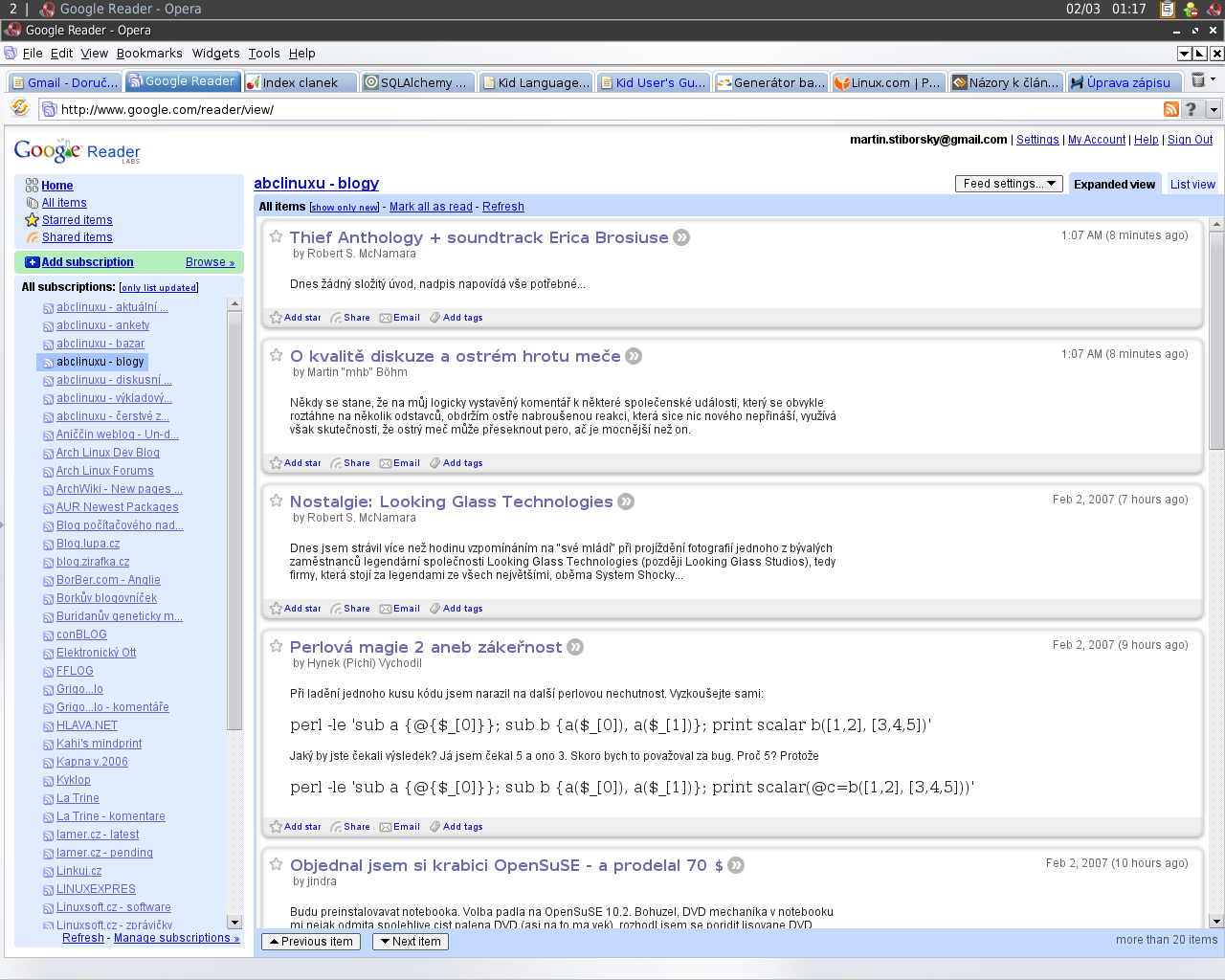Open the Settings link

(x=1037, y=140)
